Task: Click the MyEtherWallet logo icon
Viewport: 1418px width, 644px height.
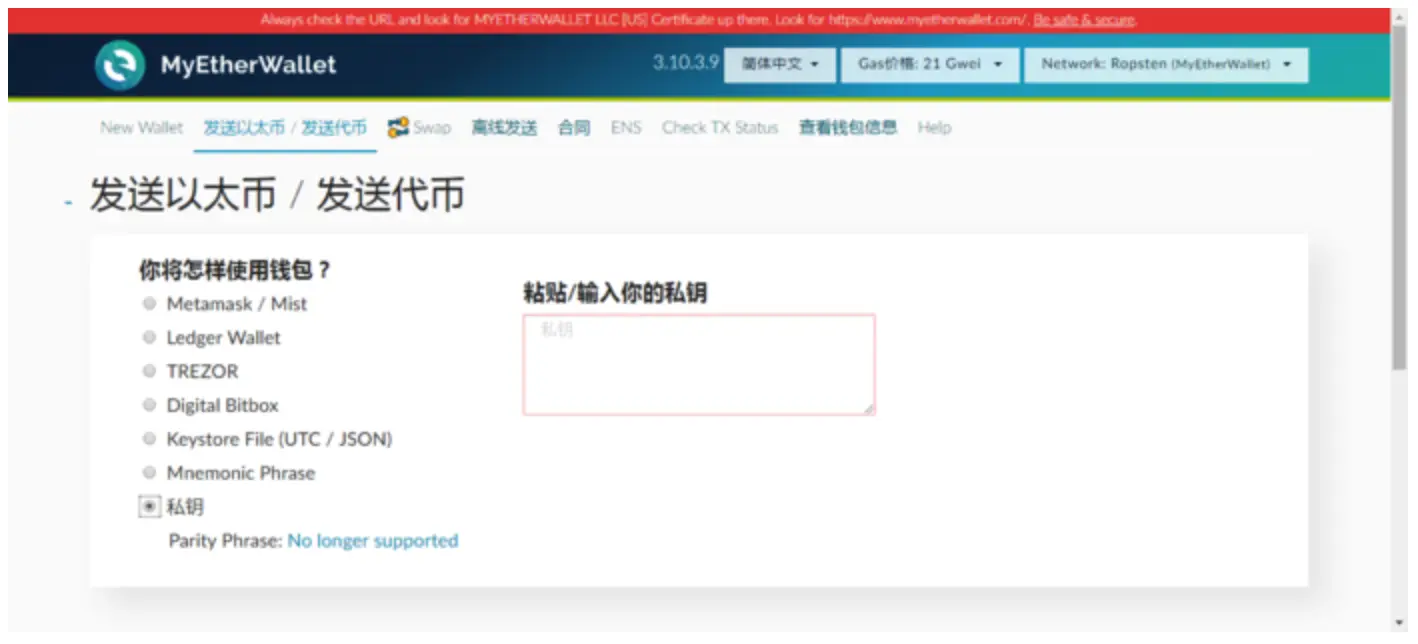Action: point(120,65)
